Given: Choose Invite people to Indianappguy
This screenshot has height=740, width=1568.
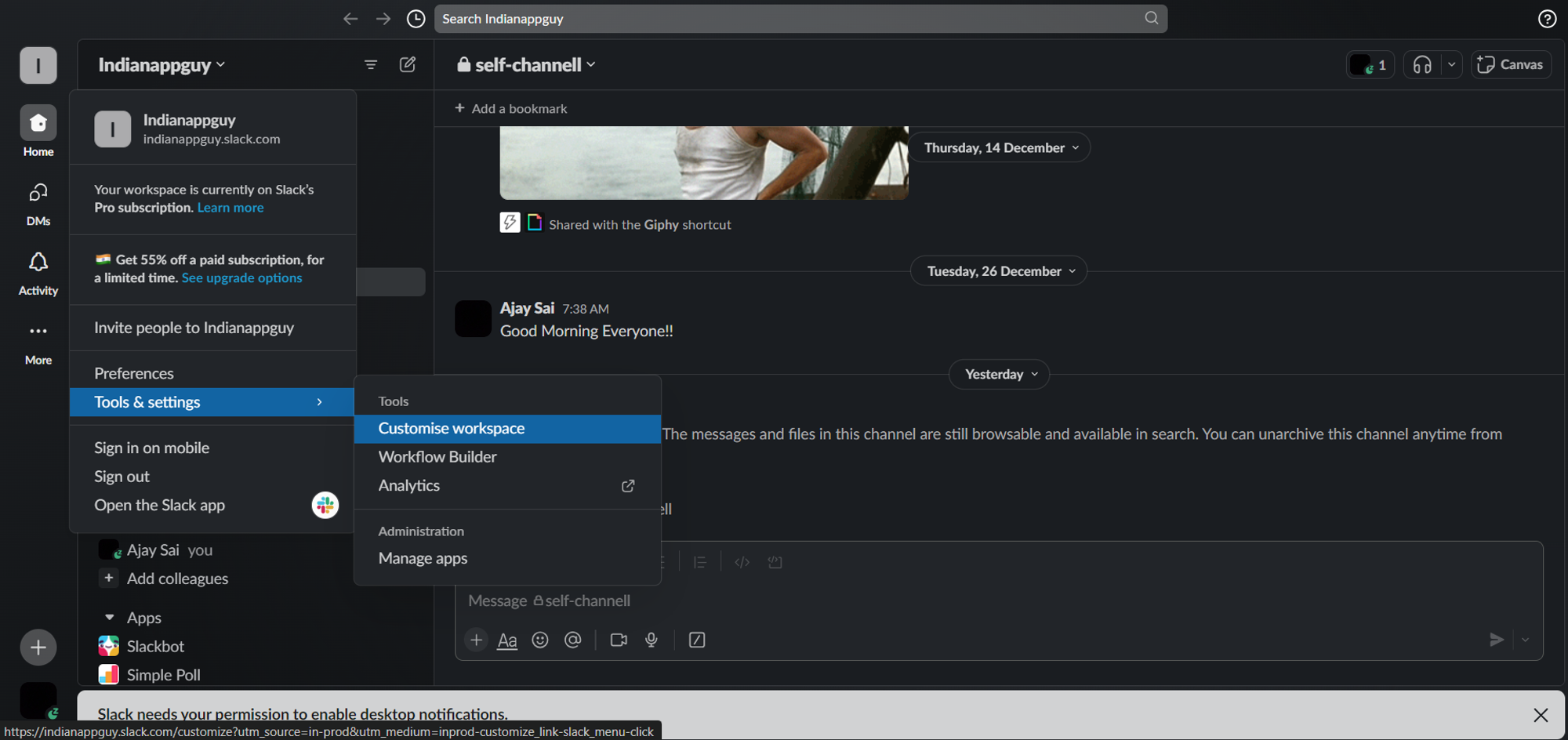Looking at the screenshot, I should point(212,328).
